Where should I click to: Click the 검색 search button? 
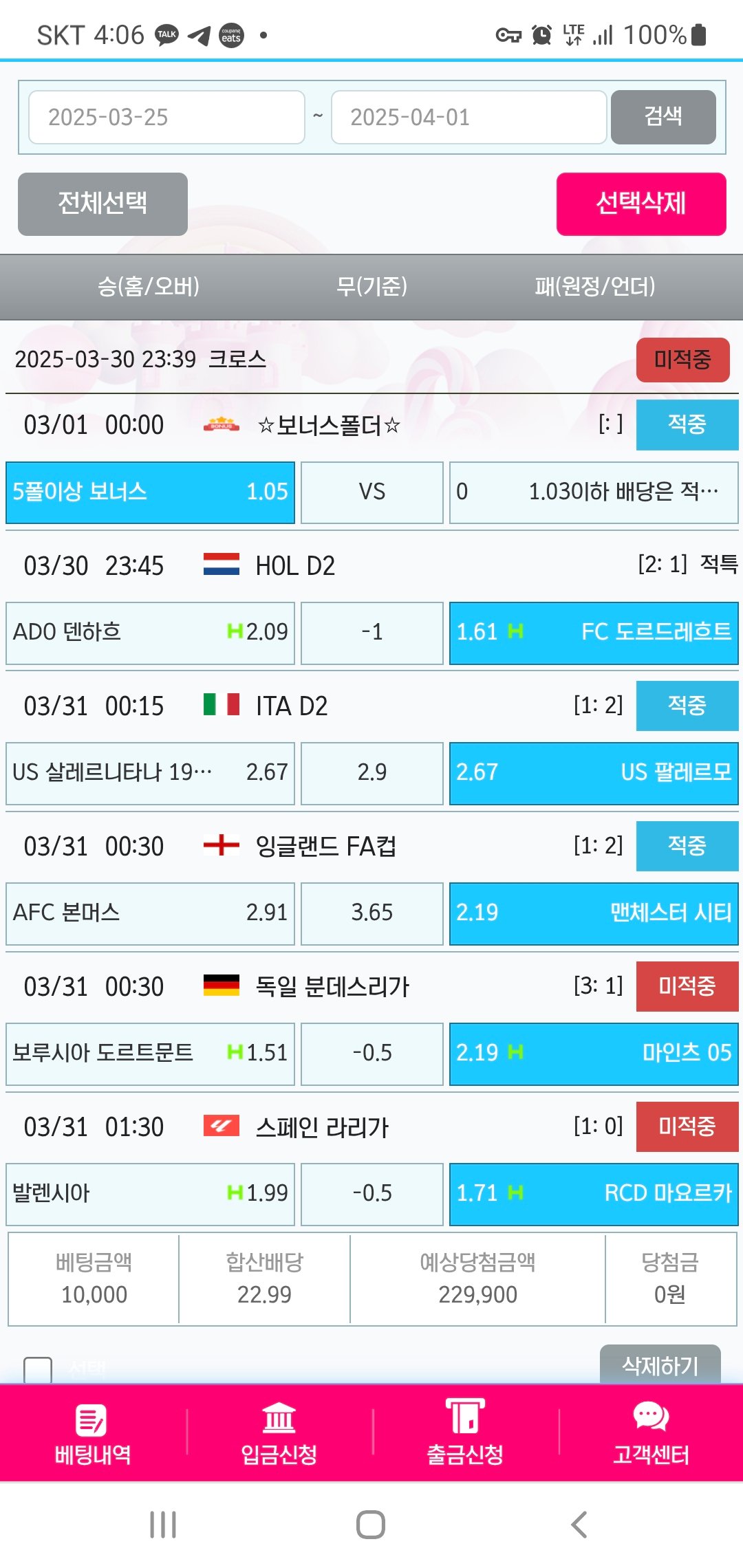(663, 117)
